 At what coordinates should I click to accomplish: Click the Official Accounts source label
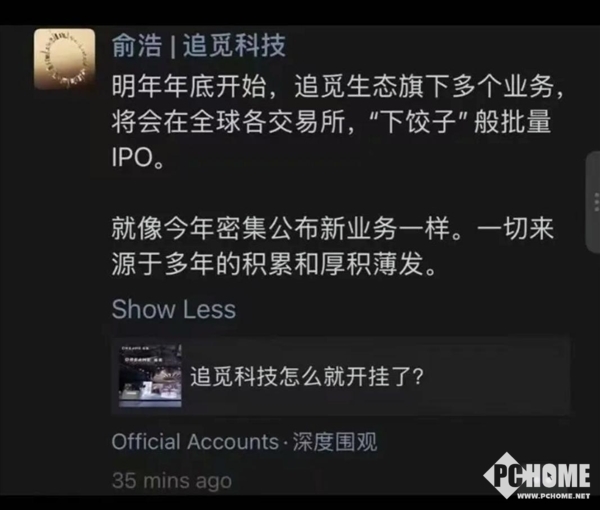click(195, 442)
